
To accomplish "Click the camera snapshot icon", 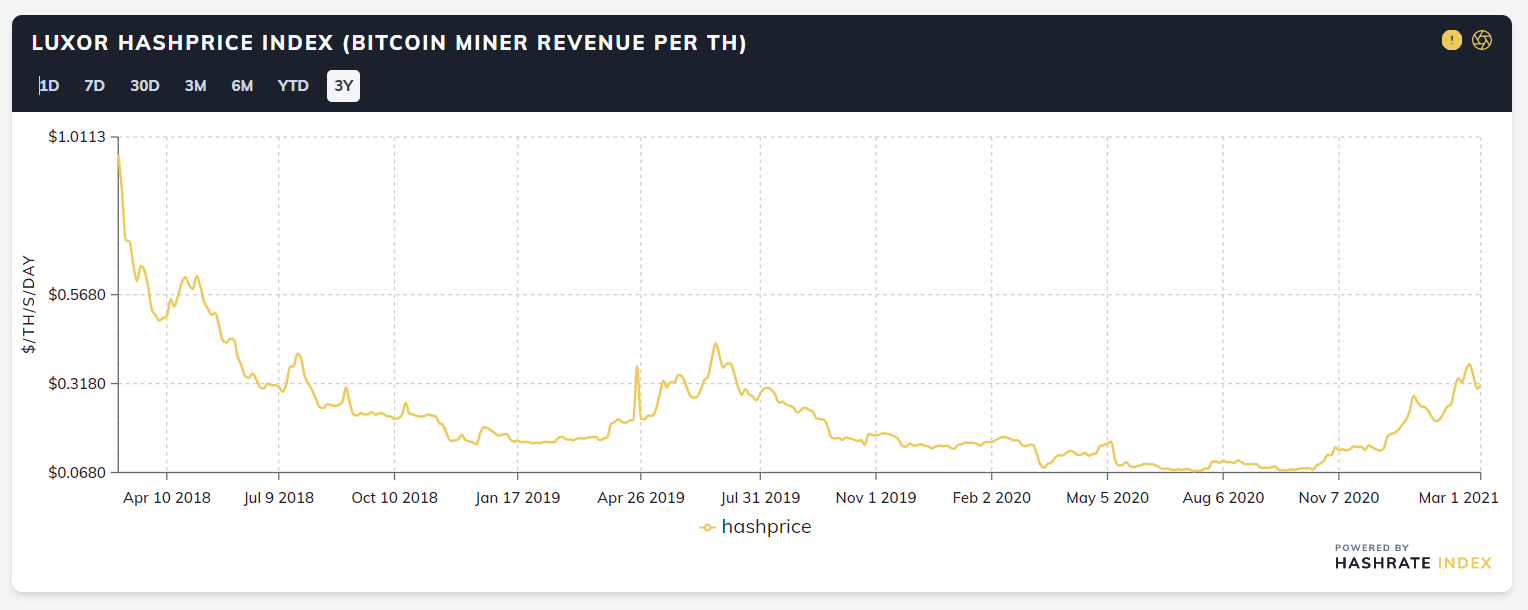I will pos(1482,40).
